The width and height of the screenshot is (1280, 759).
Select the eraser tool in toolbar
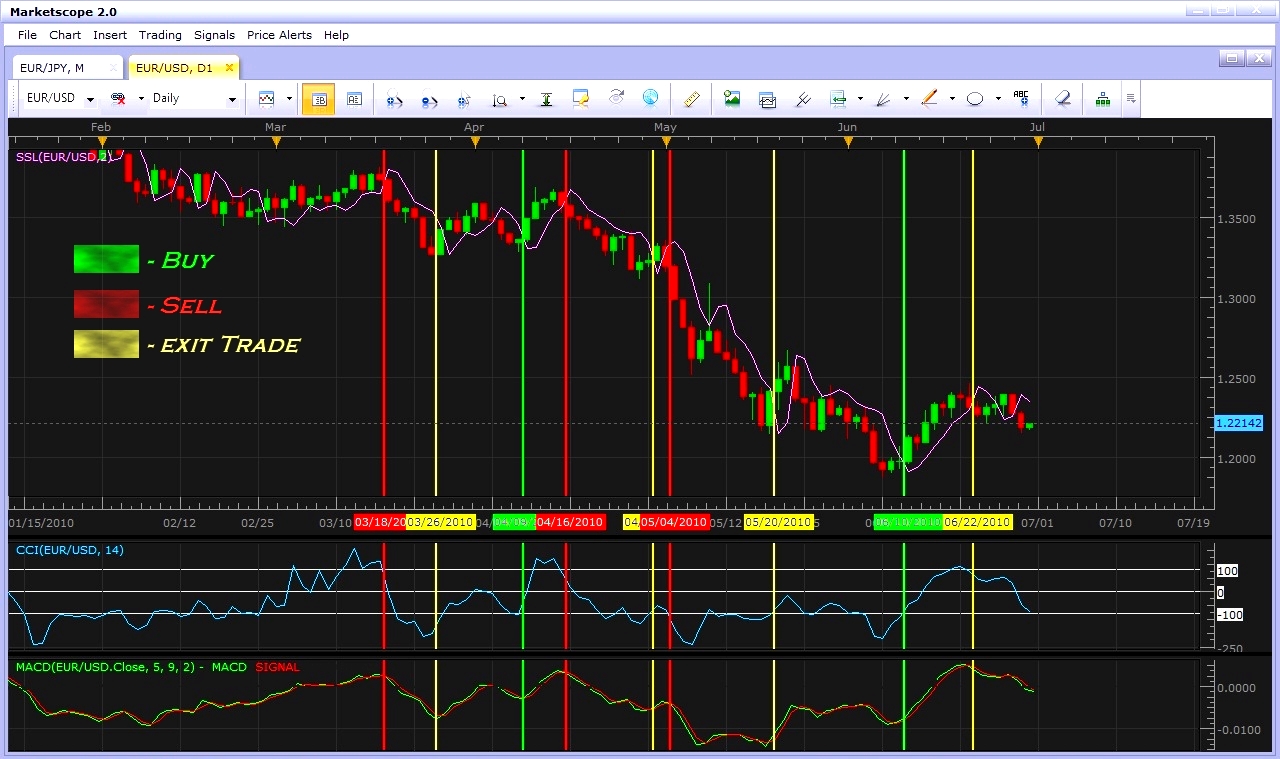point(1062,99)
